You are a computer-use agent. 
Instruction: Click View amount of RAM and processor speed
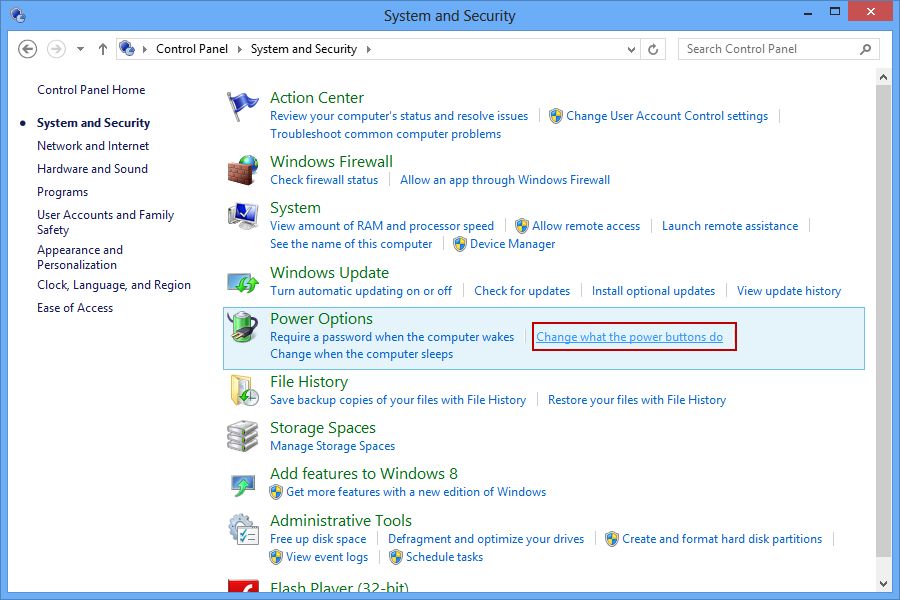[382, 226]
